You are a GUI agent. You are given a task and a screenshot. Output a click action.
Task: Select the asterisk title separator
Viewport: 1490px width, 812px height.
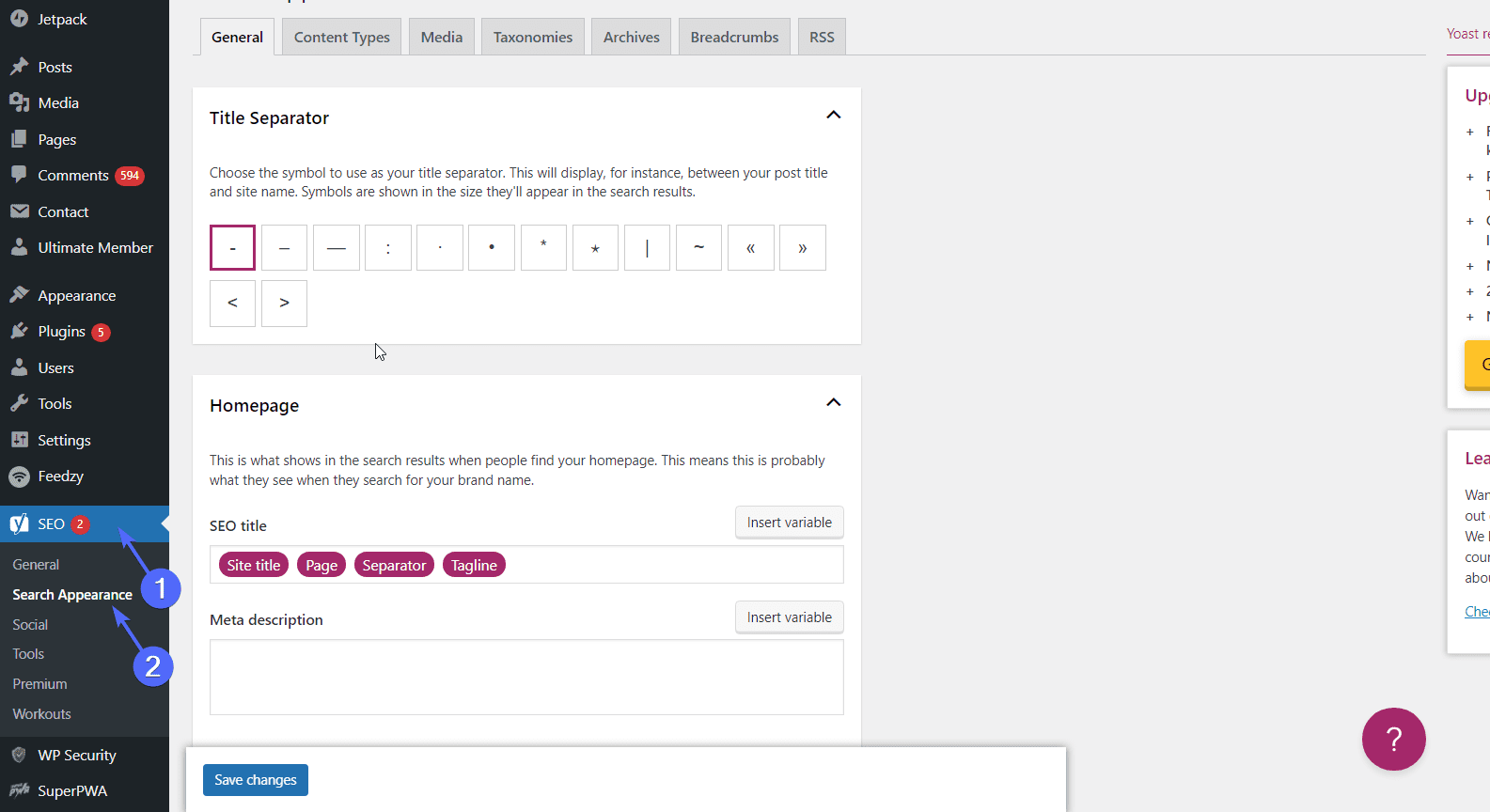[x=543, y=248]
